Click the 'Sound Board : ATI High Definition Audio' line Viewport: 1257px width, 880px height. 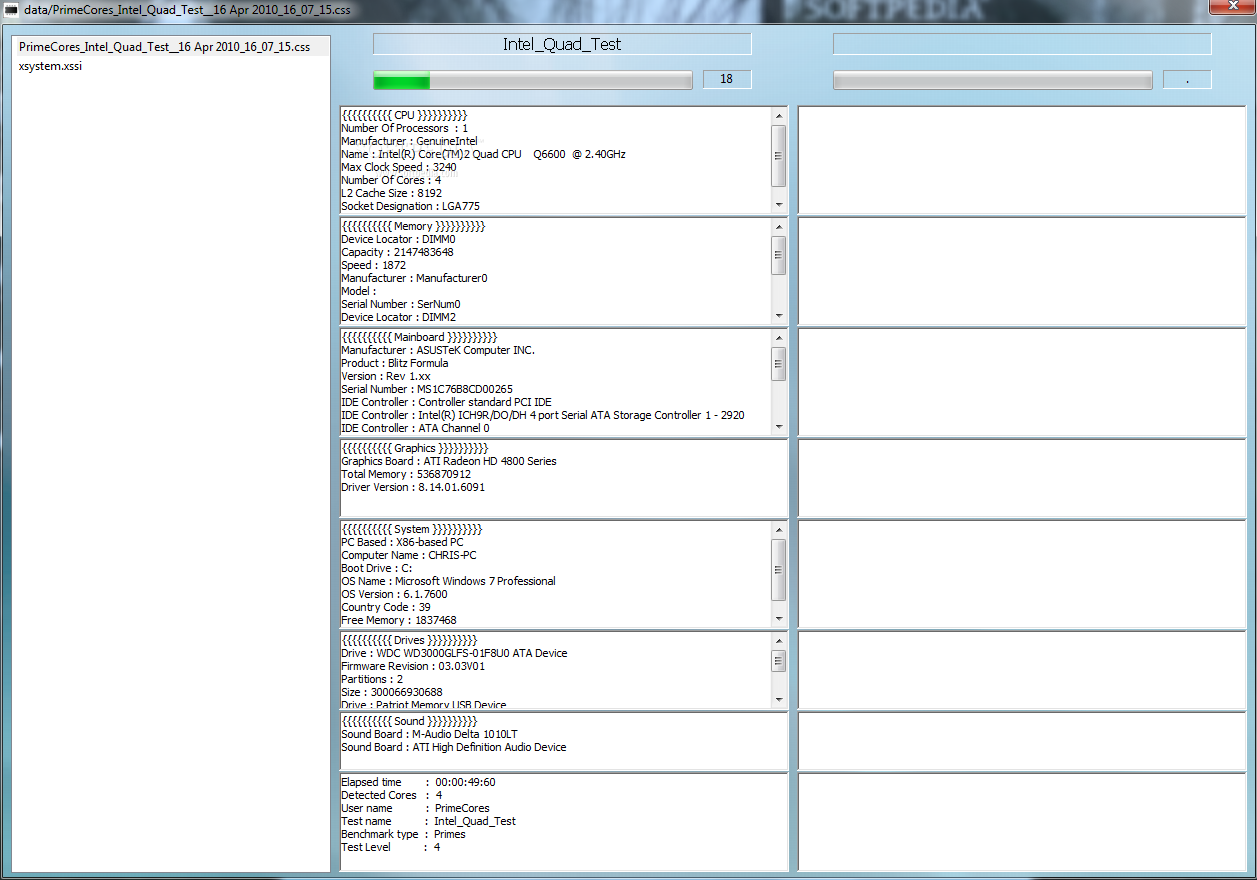pos(454,747)
